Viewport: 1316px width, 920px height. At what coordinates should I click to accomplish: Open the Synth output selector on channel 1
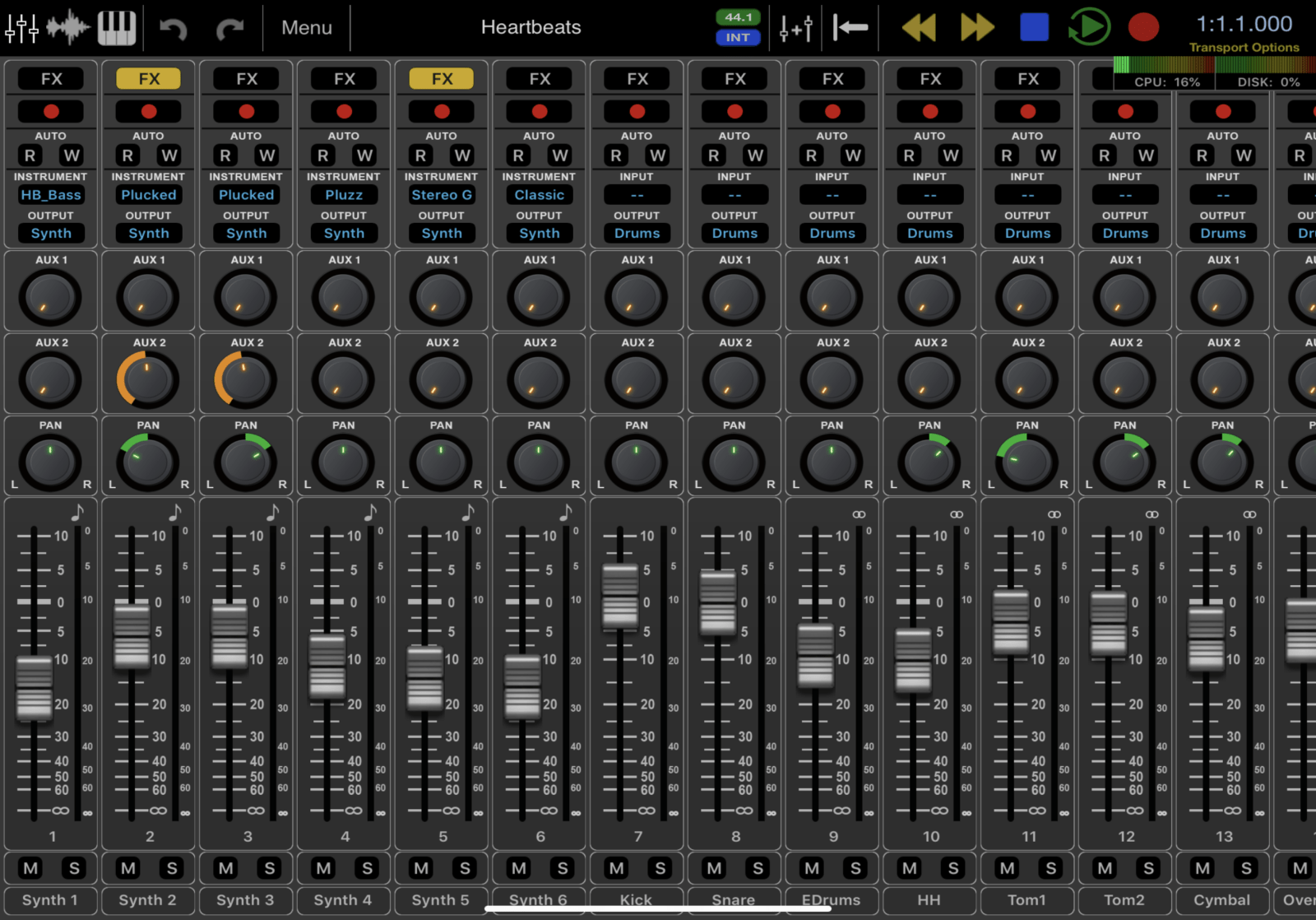pyautogui.click(x=51, y=234)
